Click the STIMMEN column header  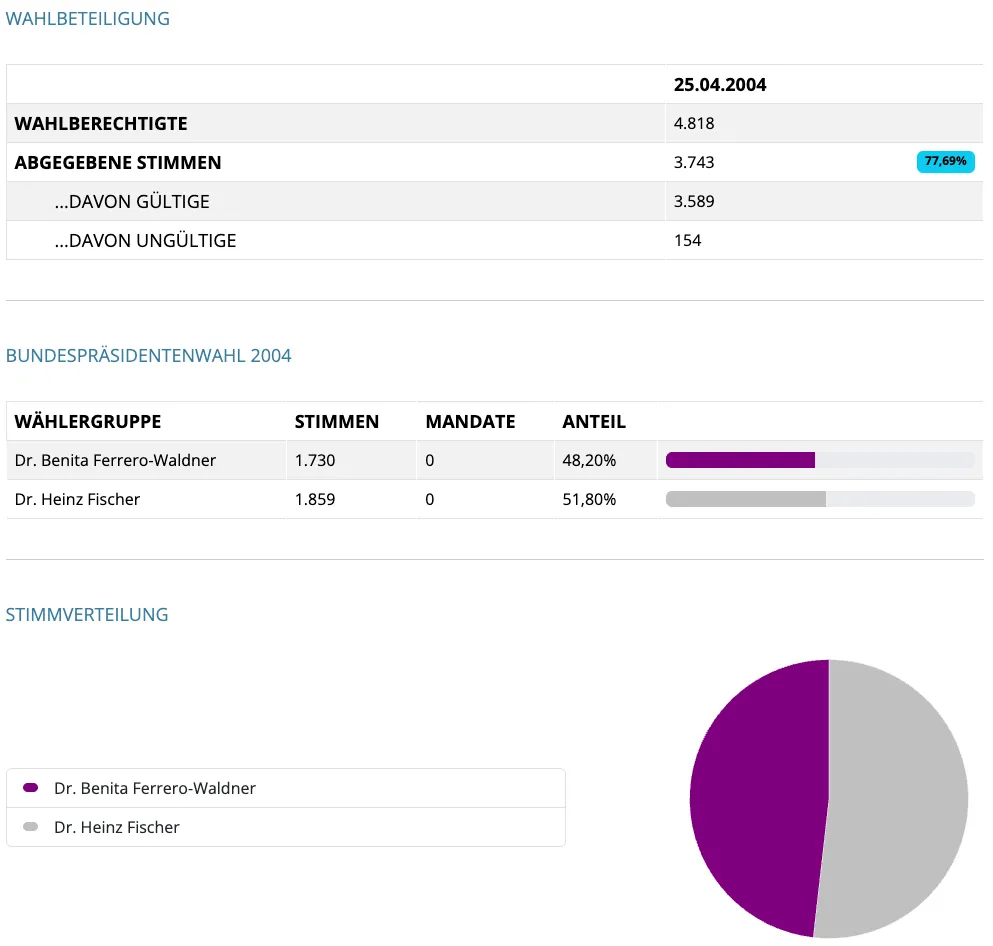click(336, 422)
